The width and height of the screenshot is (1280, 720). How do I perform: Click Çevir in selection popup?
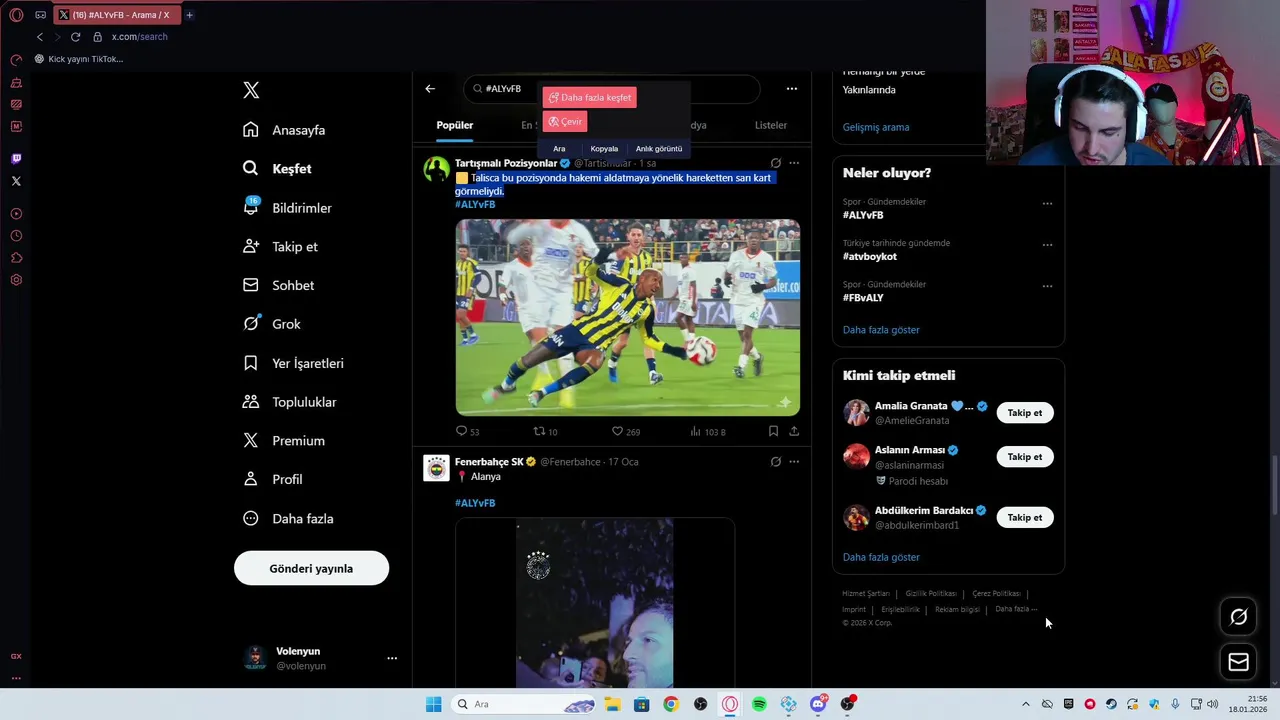pos(565,121)
